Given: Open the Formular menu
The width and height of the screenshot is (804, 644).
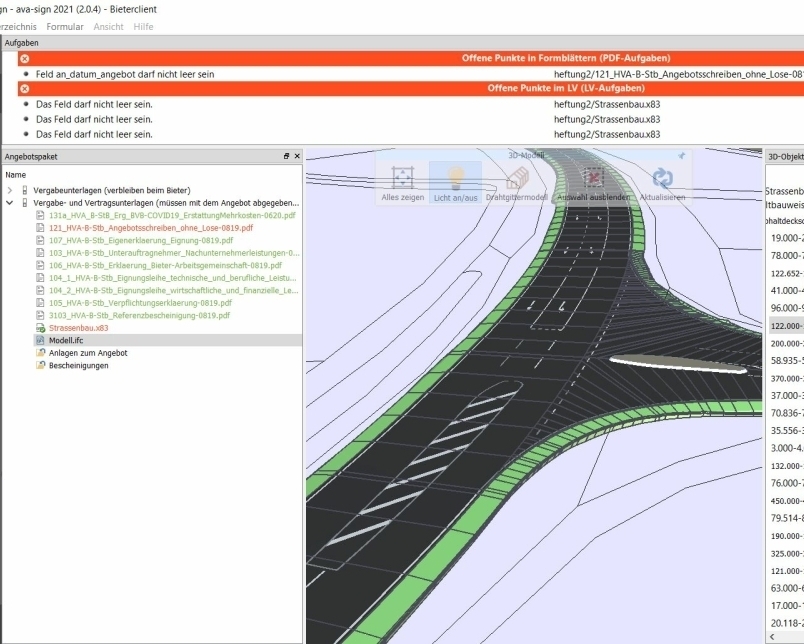Looking at the screenshot, I should [x=65, y=27].
